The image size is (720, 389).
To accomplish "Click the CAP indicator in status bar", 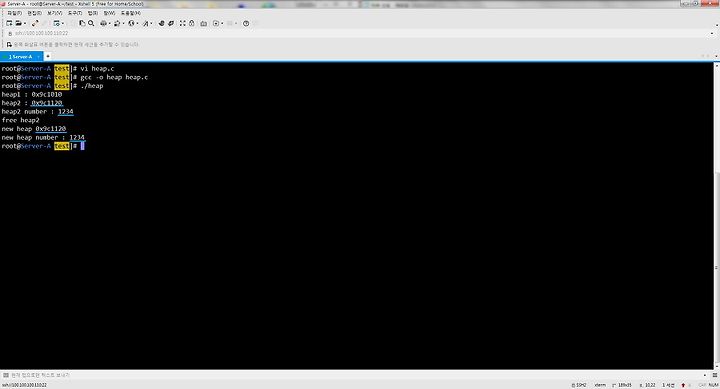I will (x=702, y=385).
